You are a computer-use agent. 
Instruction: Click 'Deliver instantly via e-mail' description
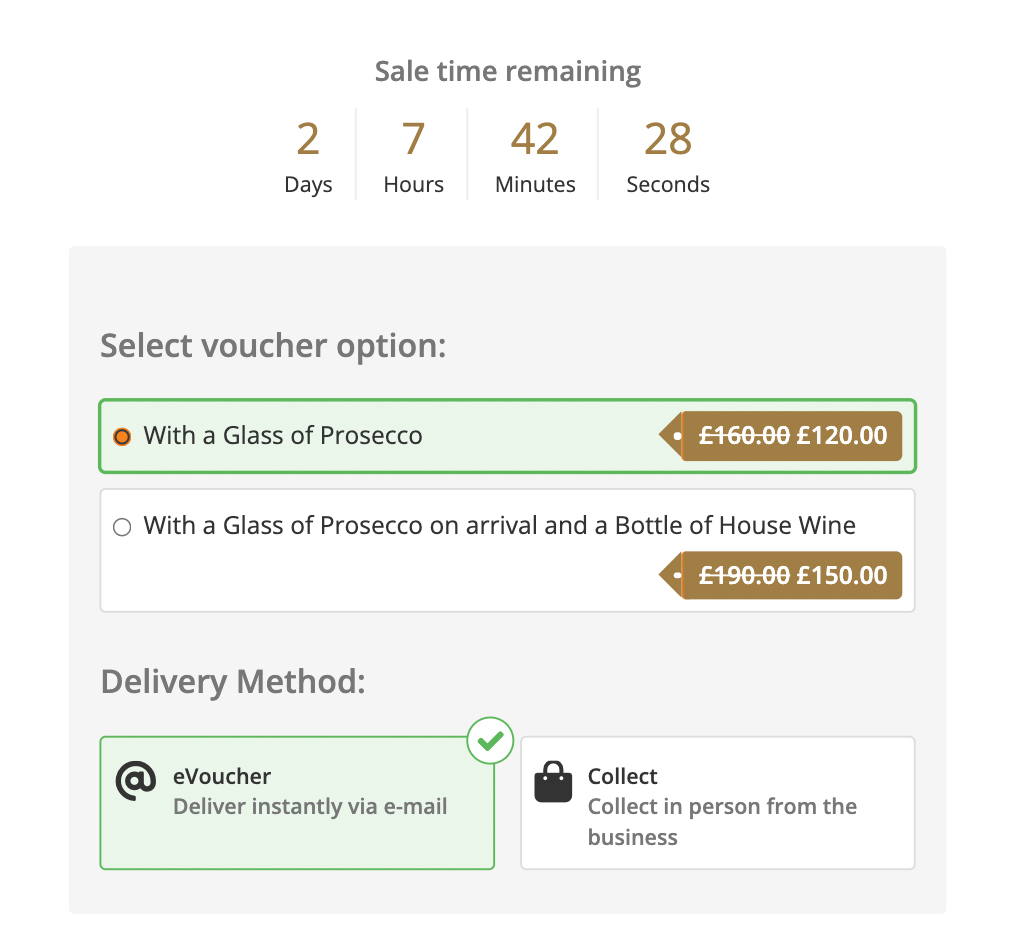point(310,806)
